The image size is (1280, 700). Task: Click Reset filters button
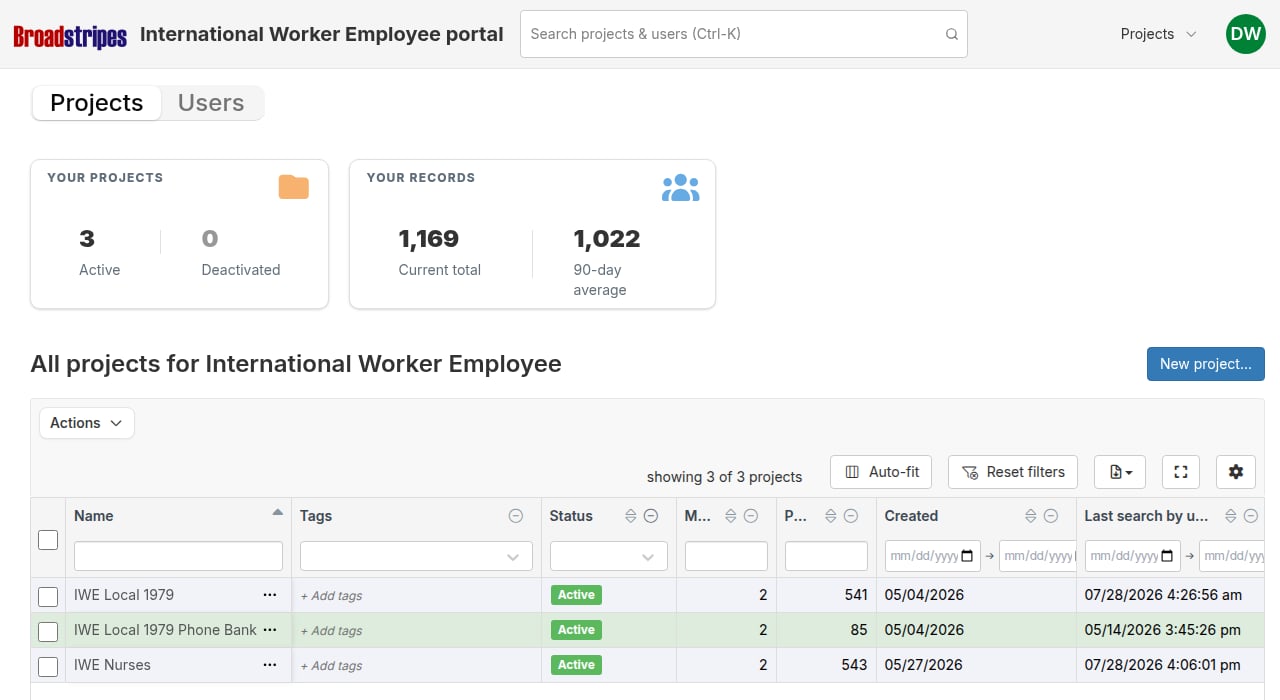[1013, 472]
